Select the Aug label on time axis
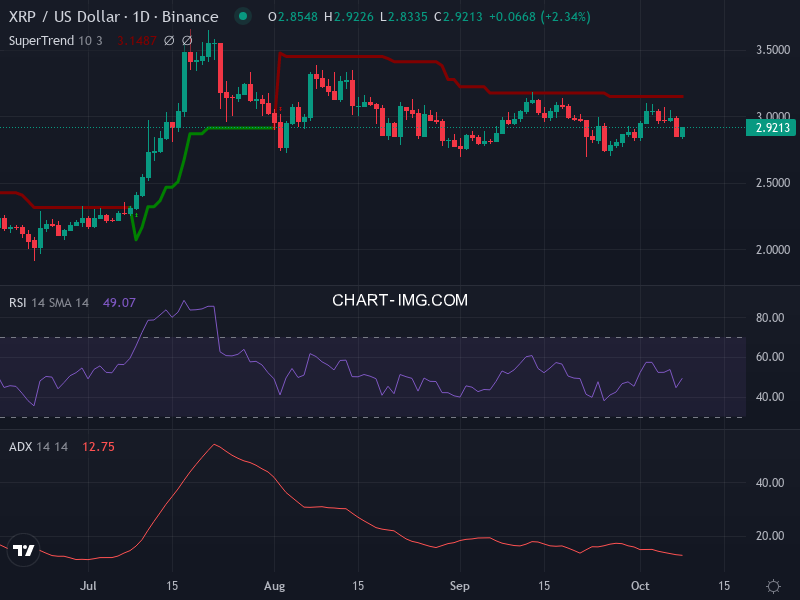This screenshot has width=800, height=600. (274, 584)
